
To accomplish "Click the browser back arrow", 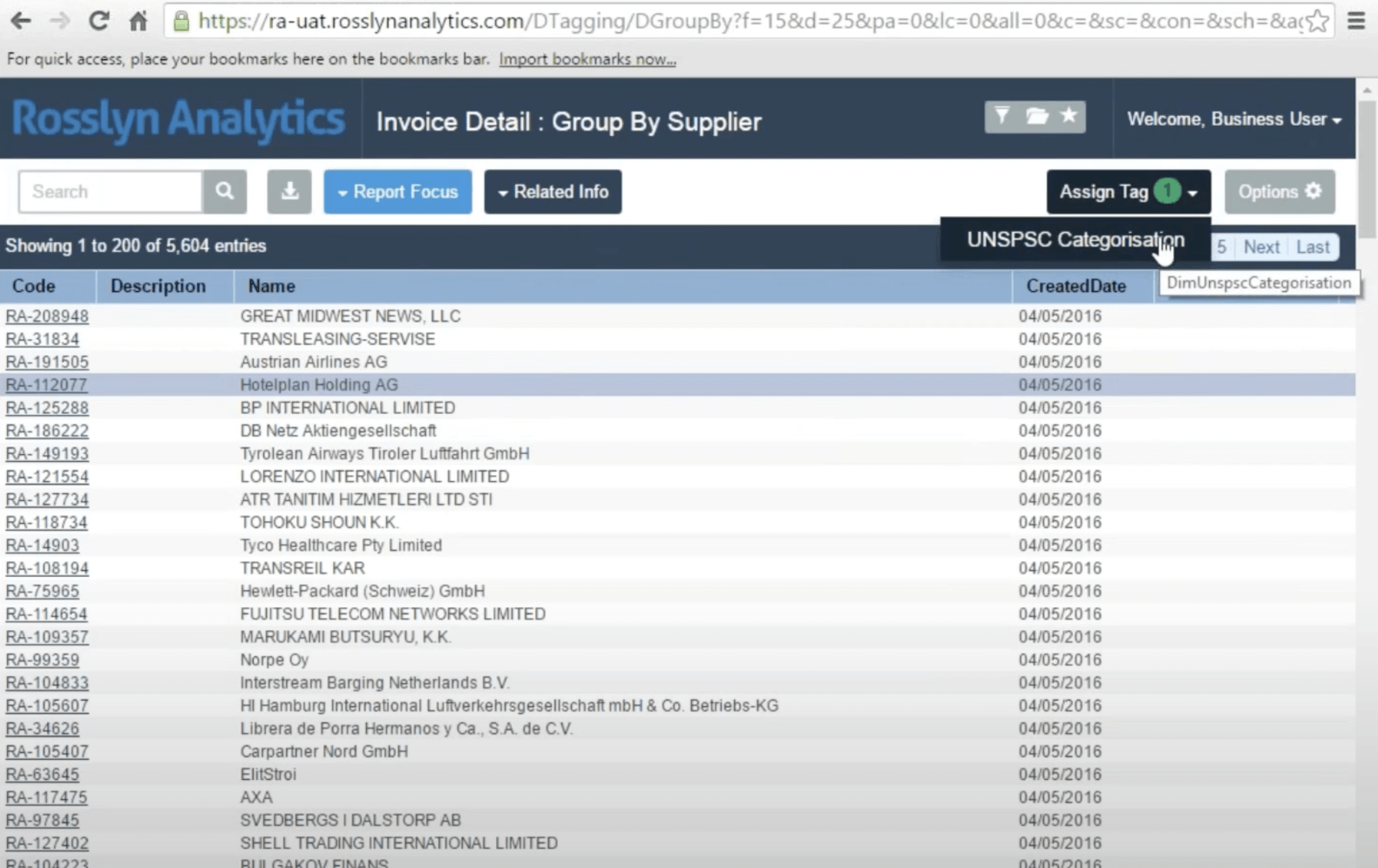I will point(21,20).
